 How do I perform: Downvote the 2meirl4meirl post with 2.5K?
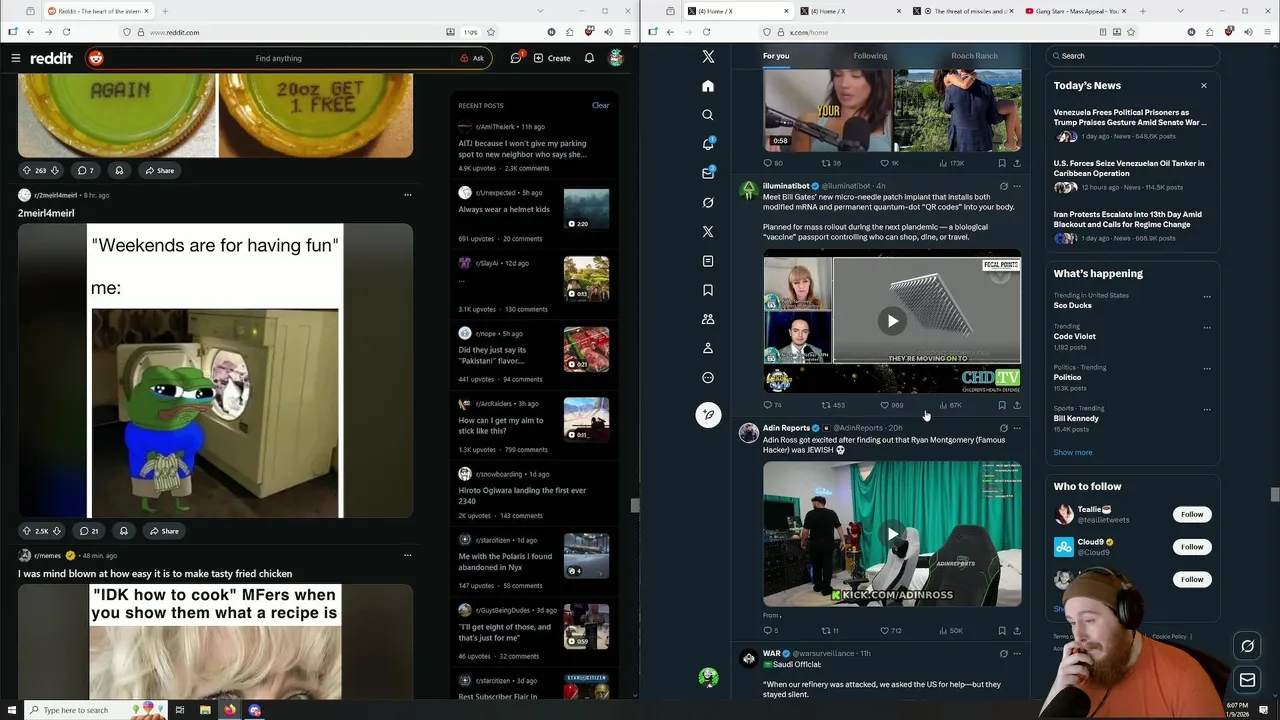[x=57, y=531]
